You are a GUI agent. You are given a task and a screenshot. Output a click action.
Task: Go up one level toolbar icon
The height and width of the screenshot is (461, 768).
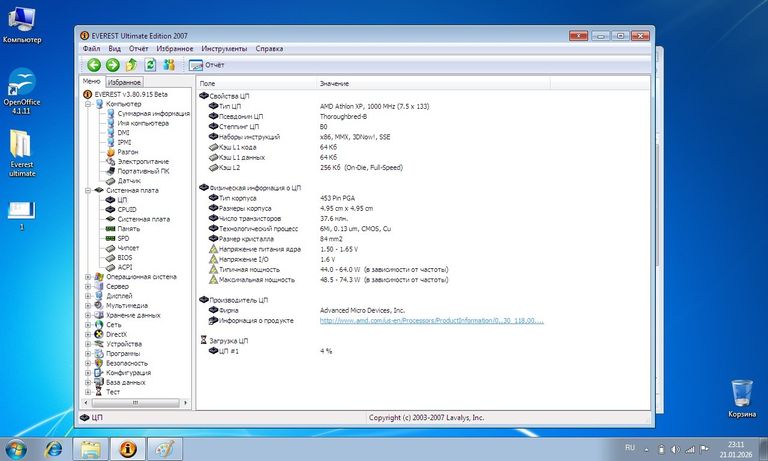point(131,65)
